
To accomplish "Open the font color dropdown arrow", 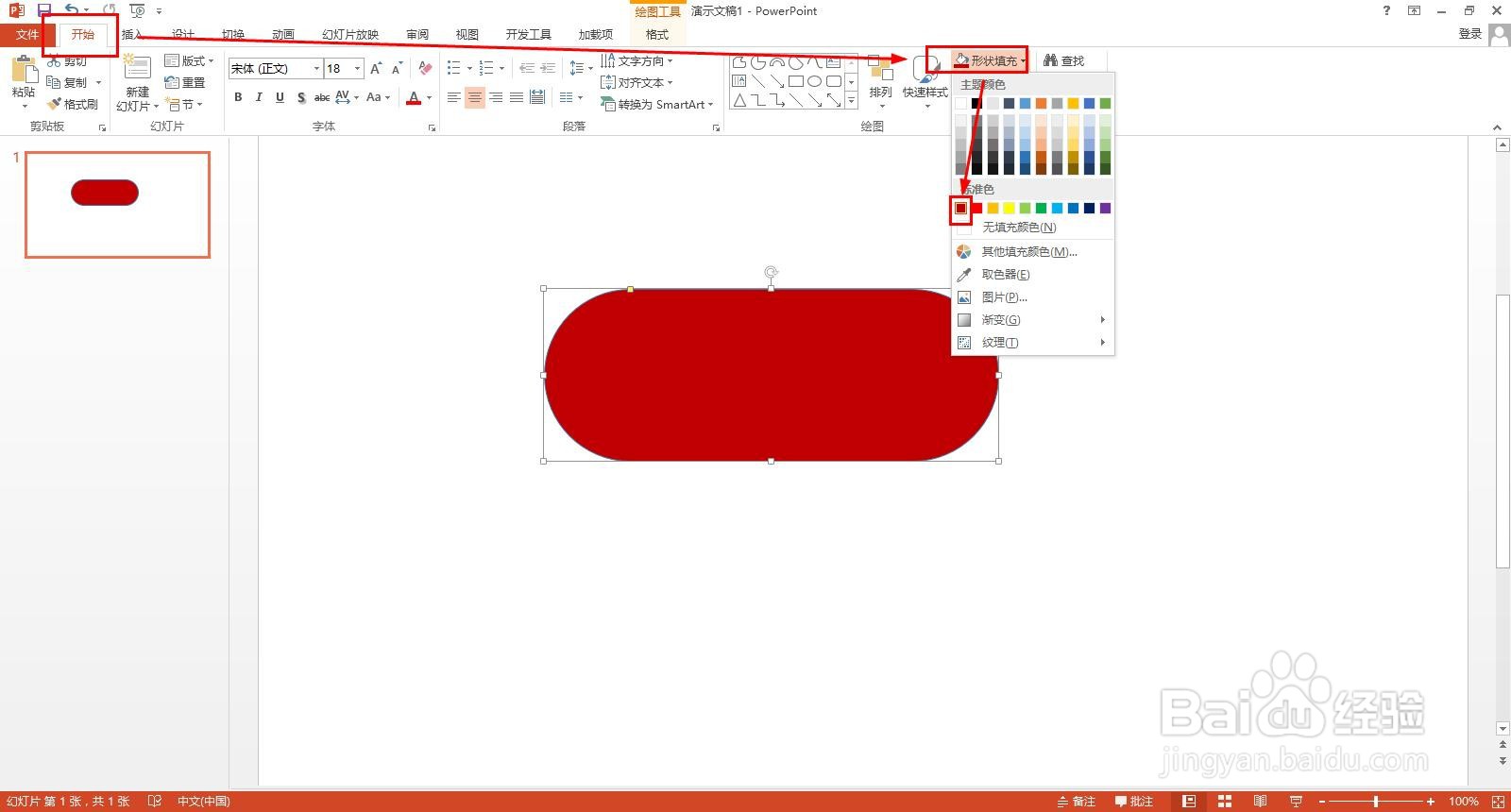I will click(x=429, y=96).
